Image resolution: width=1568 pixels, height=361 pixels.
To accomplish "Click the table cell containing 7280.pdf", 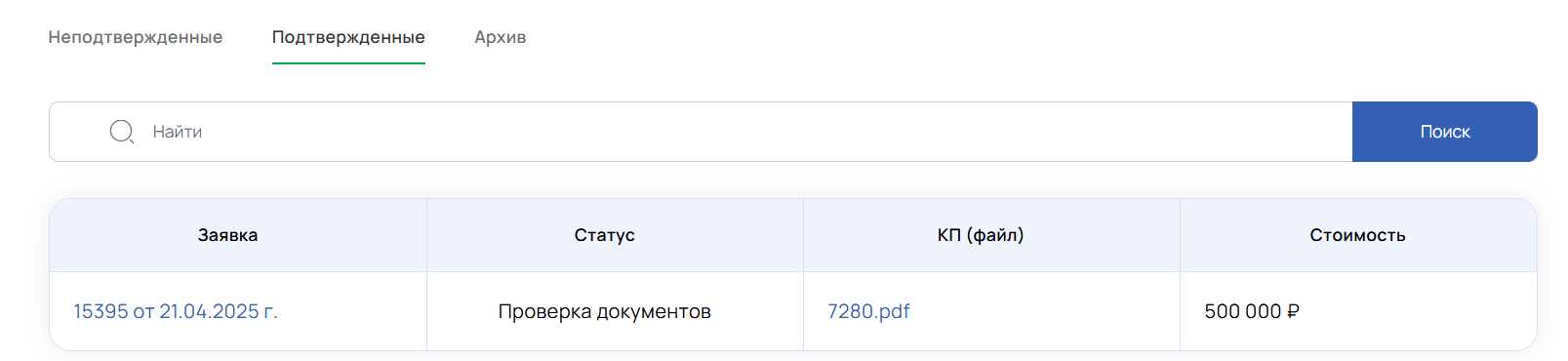I will pos(991,311).
